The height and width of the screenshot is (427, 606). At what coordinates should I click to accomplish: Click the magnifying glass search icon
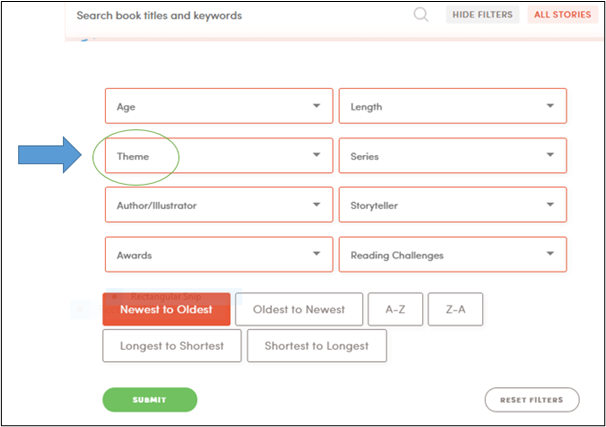click(421, 15)
